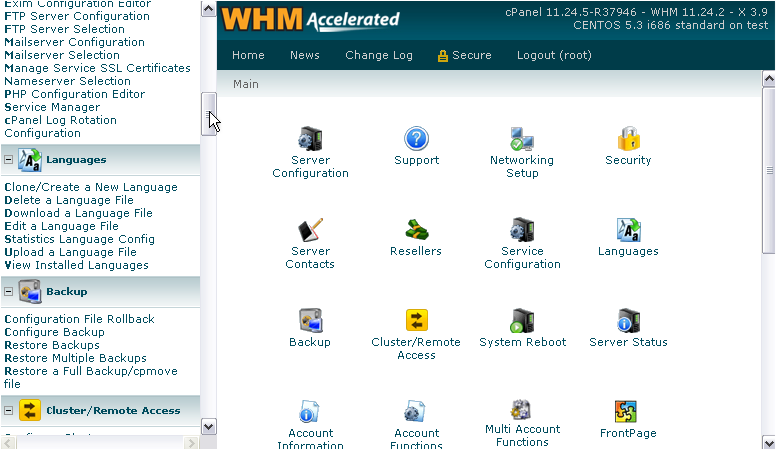Screen dimensions: 776x450
Task: Open the System Reboot icon
Action: click(x=522, y=320)
